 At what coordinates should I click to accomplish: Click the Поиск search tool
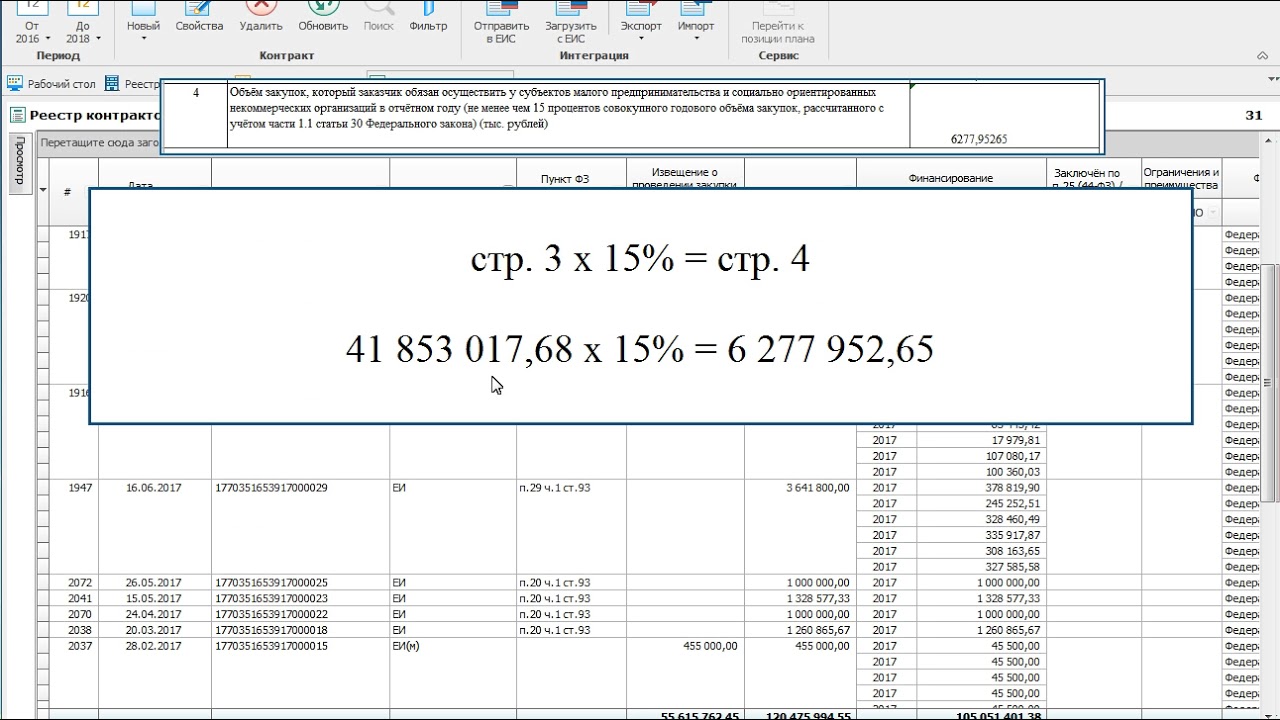coord(379,17)
